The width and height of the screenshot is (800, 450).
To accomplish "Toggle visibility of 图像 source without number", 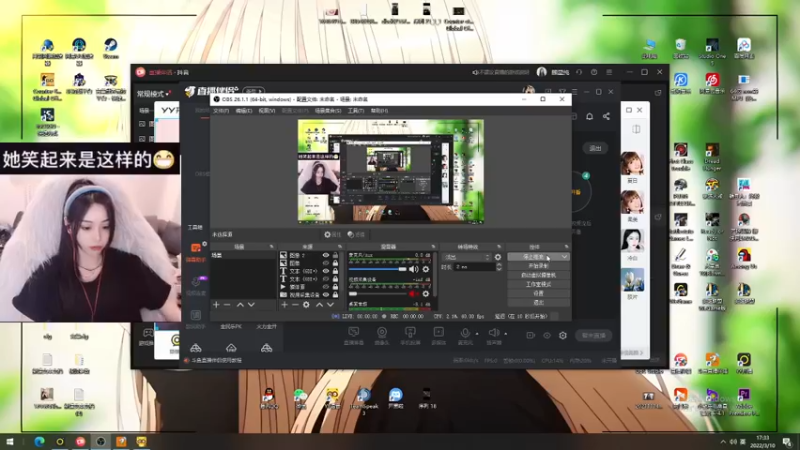I will point(326,263).
